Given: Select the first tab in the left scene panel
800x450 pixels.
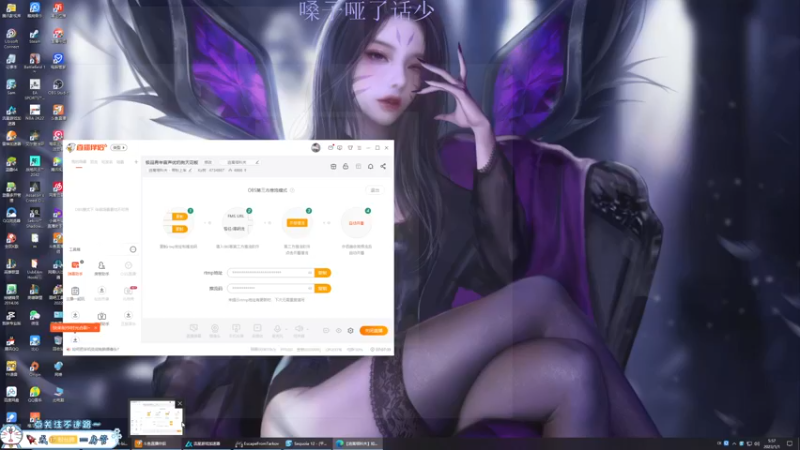Looking at the screenshot, I should pos(79,162).
